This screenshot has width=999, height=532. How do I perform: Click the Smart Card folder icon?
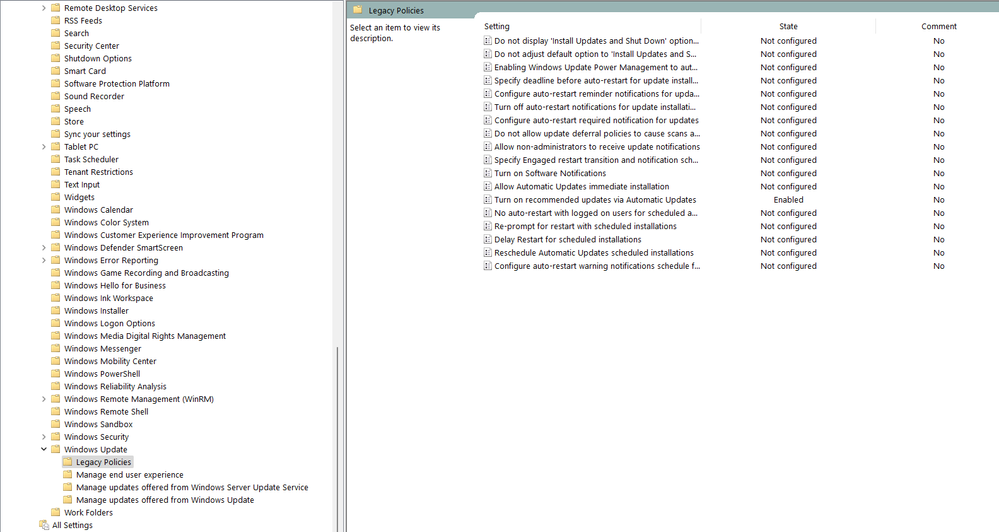click(55, 71)
